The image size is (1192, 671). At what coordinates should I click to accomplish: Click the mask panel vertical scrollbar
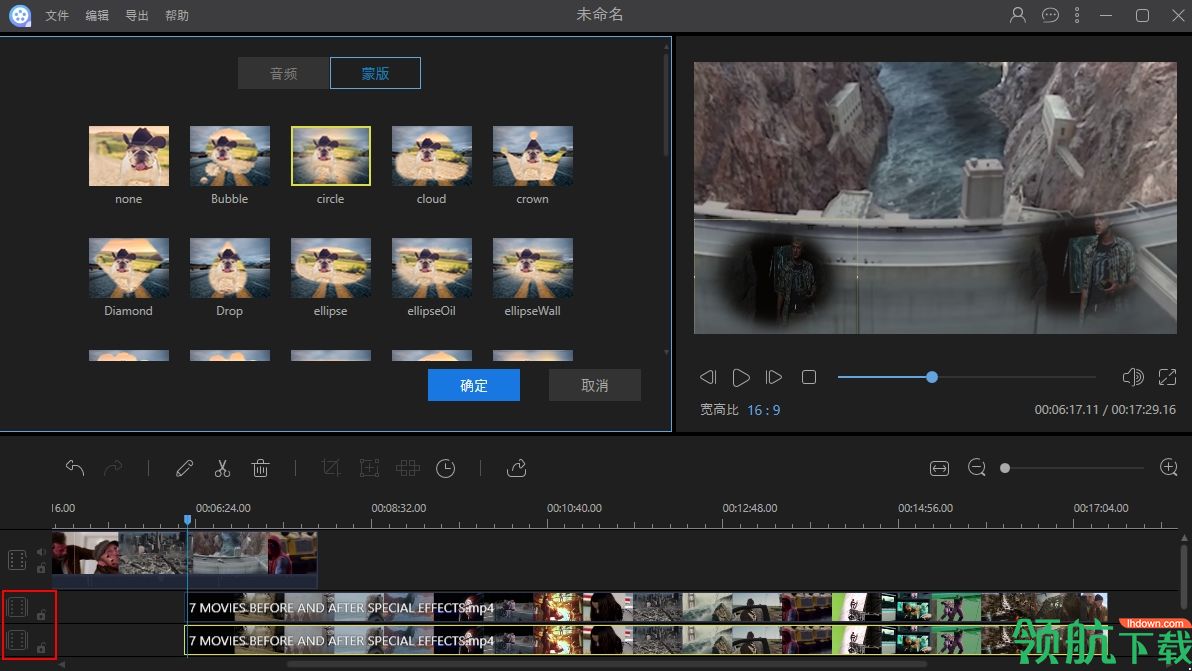pos(667,103)
